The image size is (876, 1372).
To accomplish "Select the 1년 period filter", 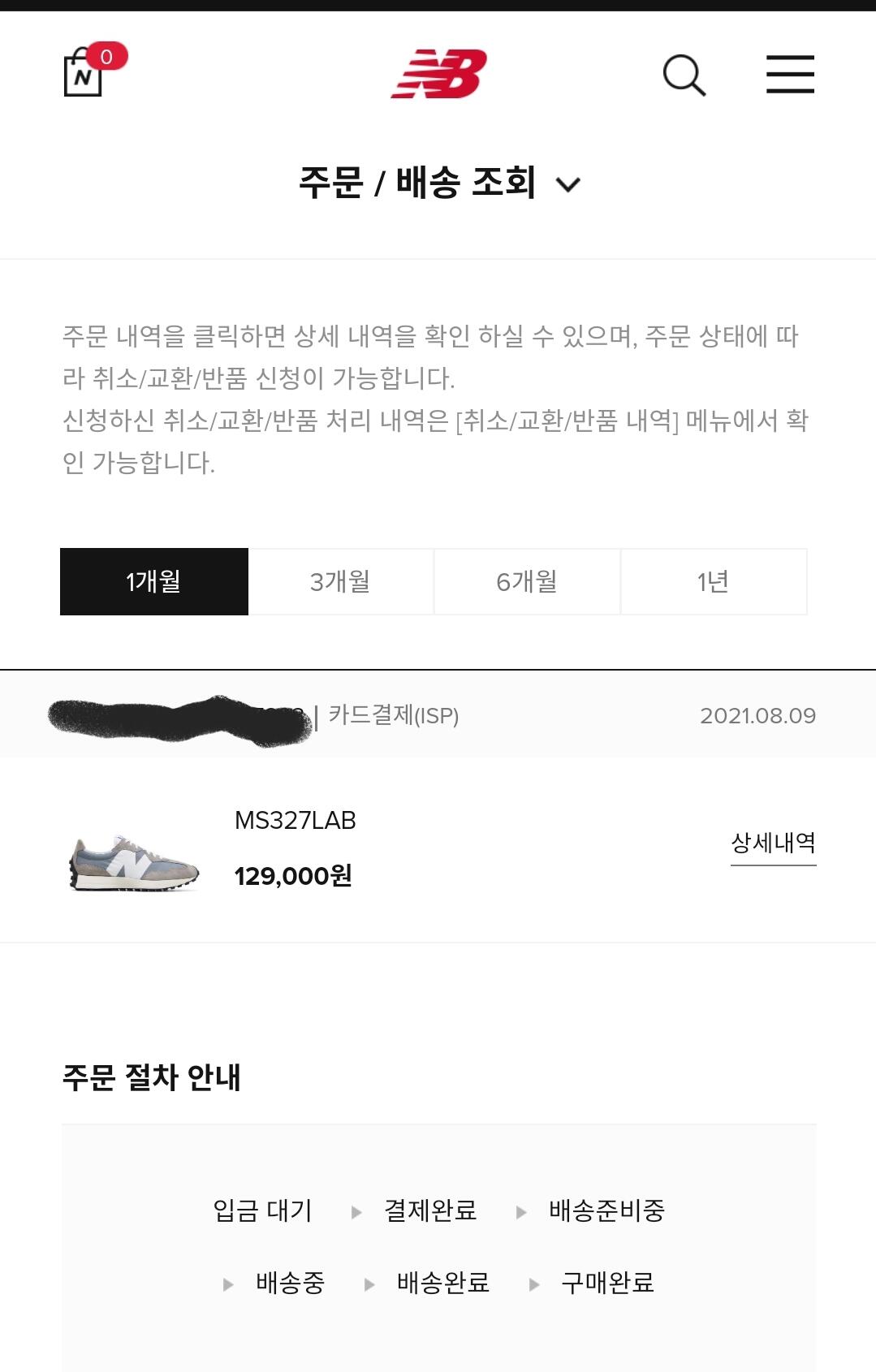I will tap(714, 581).
